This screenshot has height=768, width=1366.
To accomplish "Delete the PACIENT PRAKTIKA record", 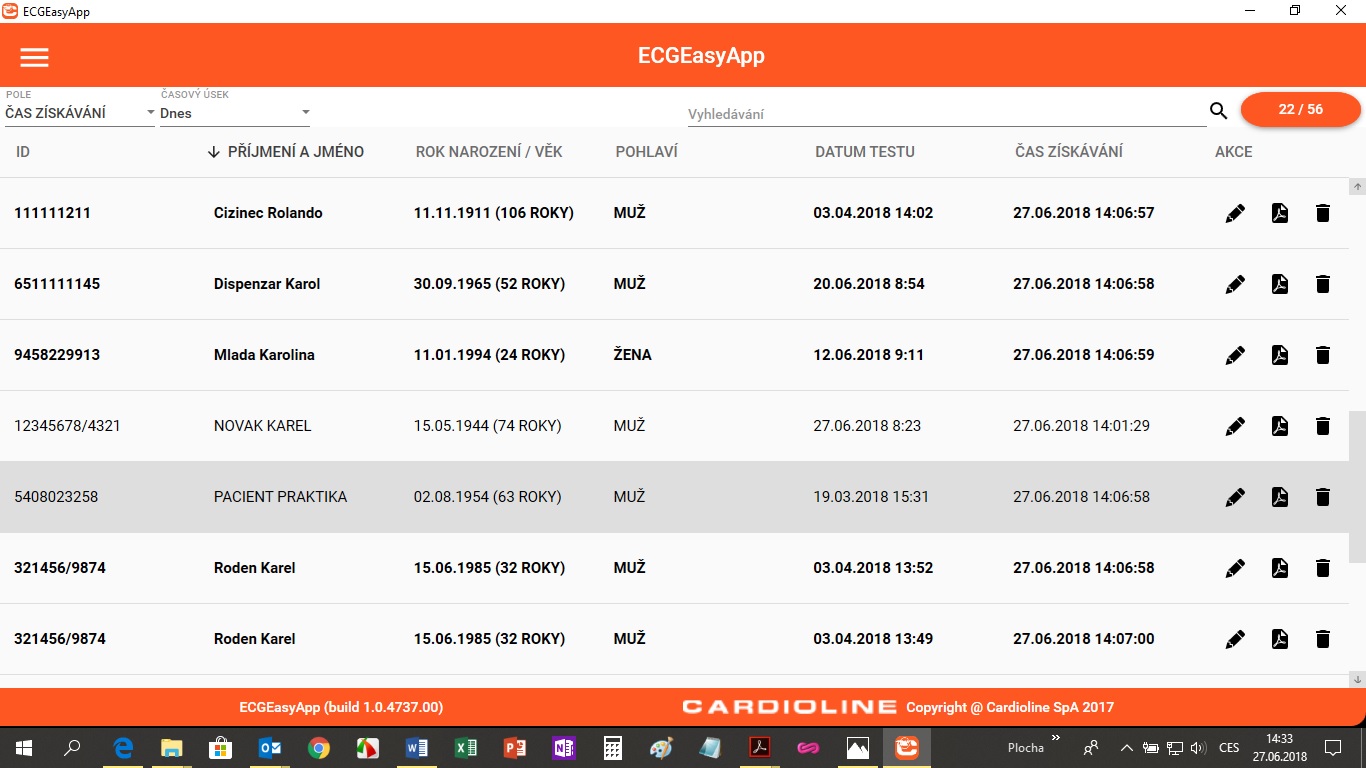I will pos(1323,497).
